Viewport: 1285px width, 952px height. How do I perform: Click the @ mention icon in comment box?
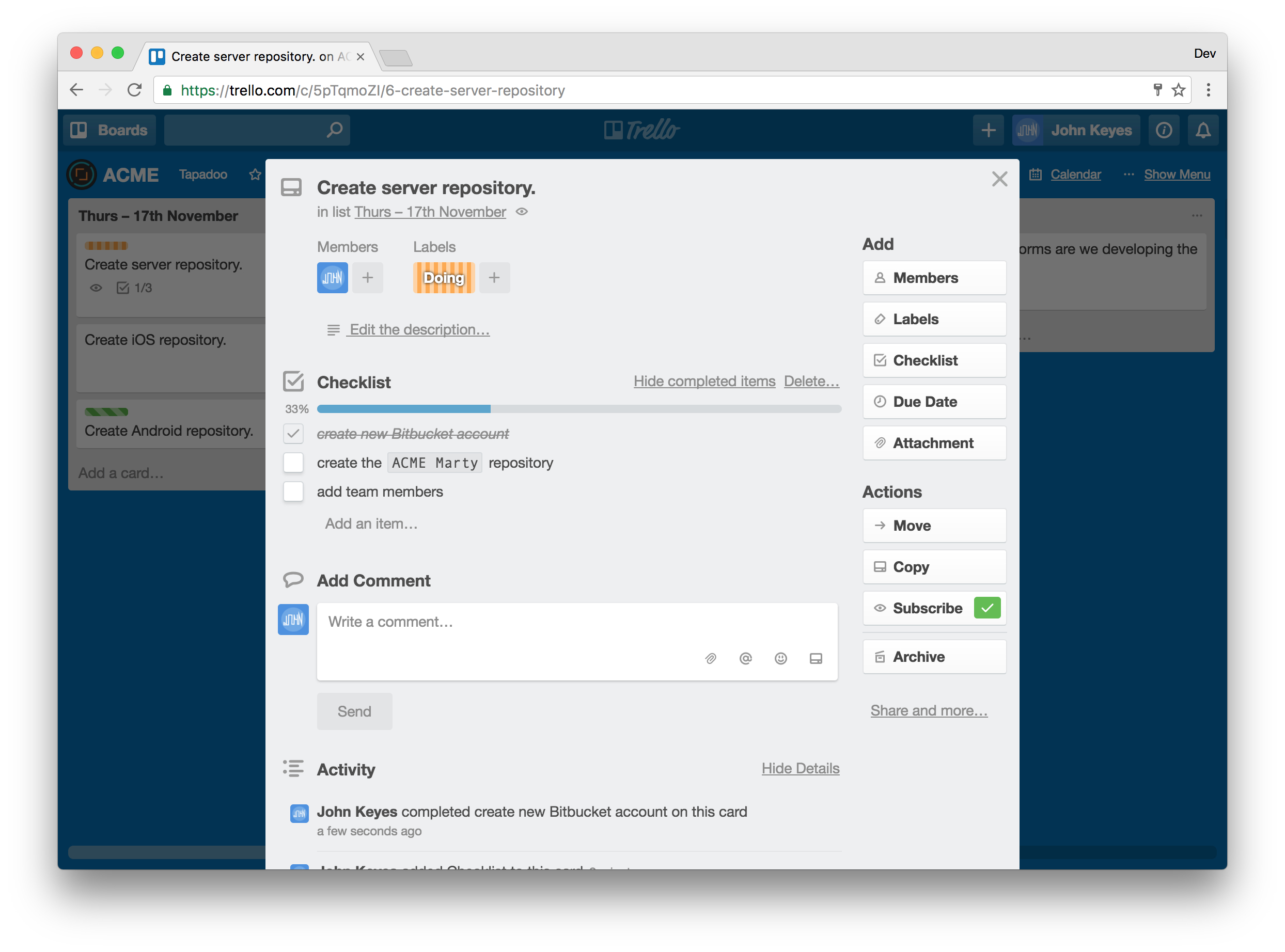tap(745, 658)
